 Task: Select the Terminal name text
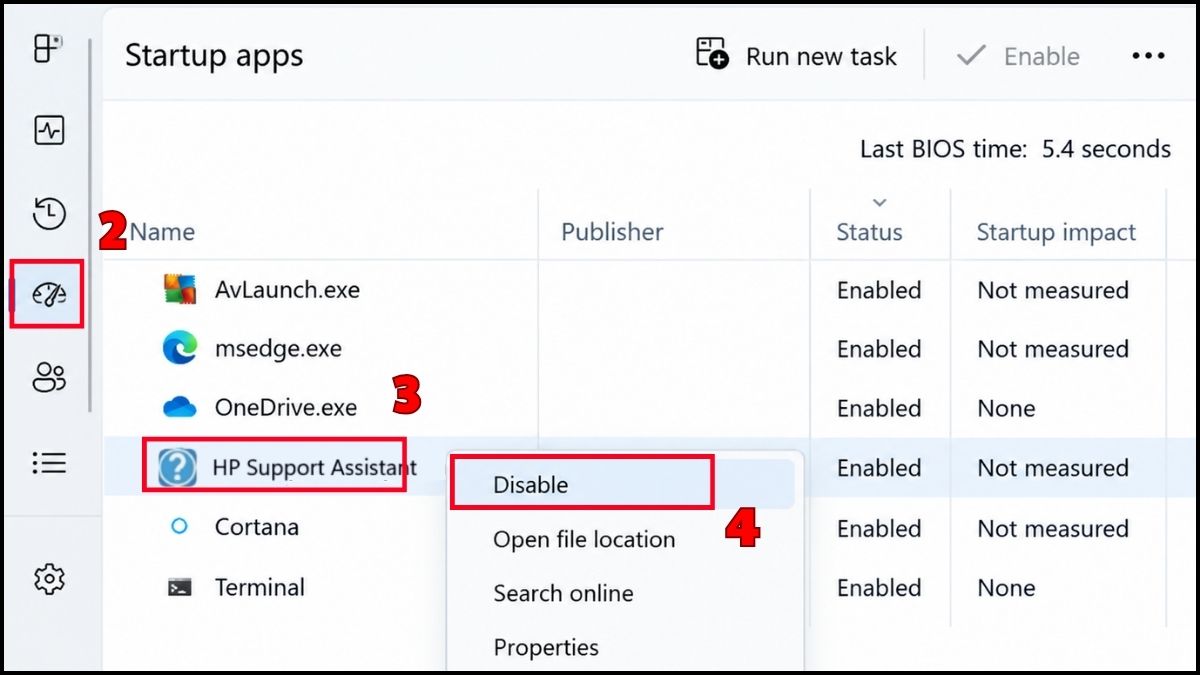(260, 587)
